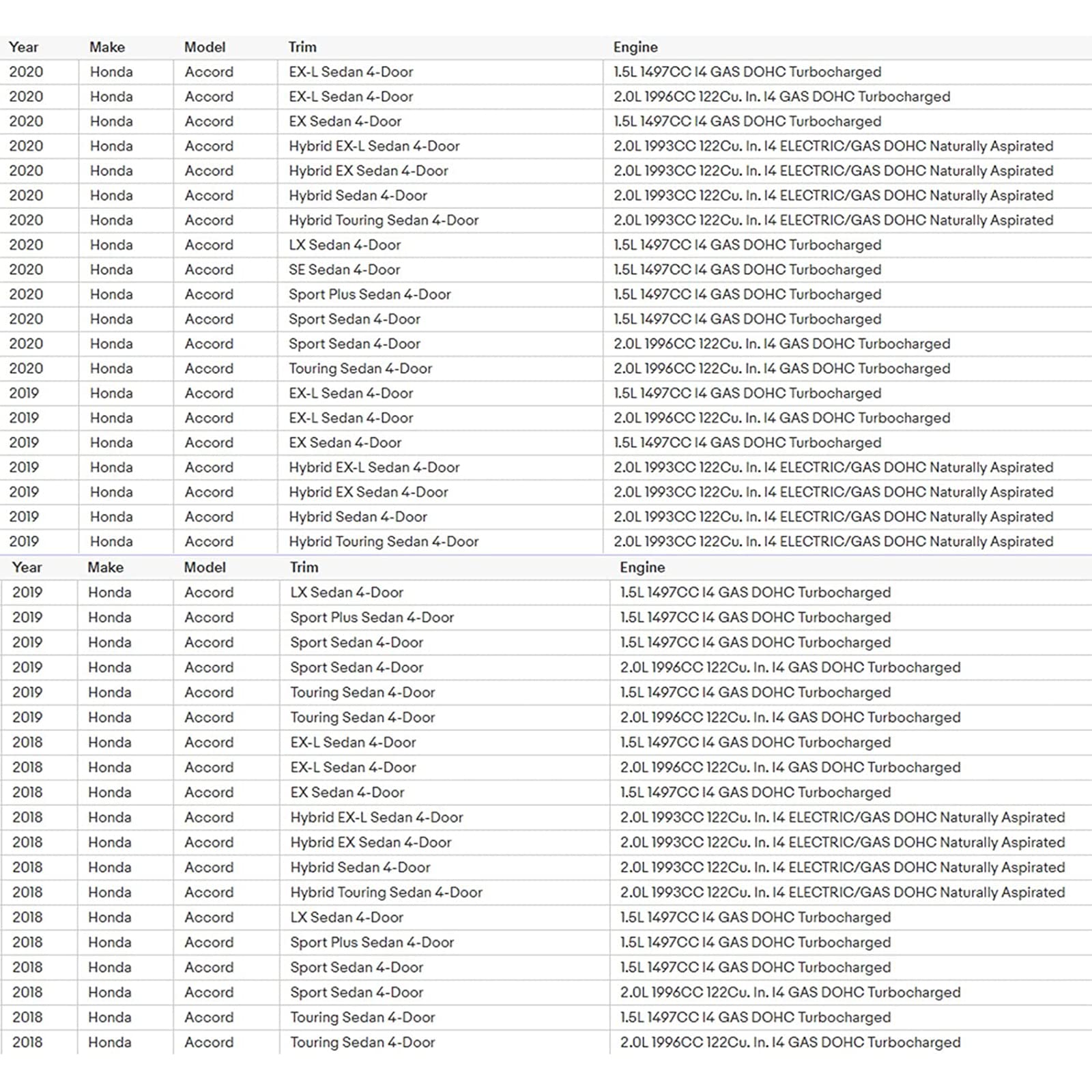The width and height of the screenshot is (1092, 1092).
Task: Select the 1.5L engine cell for 2020 Sport Sedan
Action: coord(848,319)
